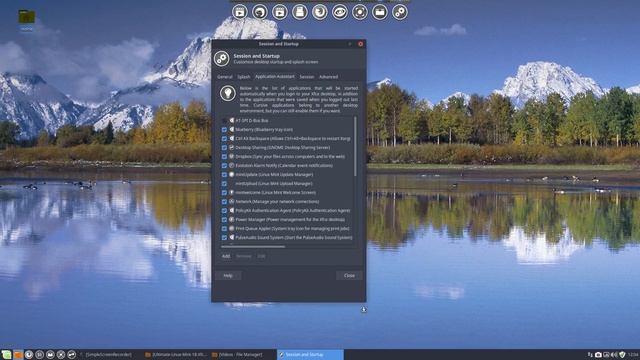Close the Session and Startup window
This screenshot has height=360, width=640.
pyautogui.click(x=360, y=44)
